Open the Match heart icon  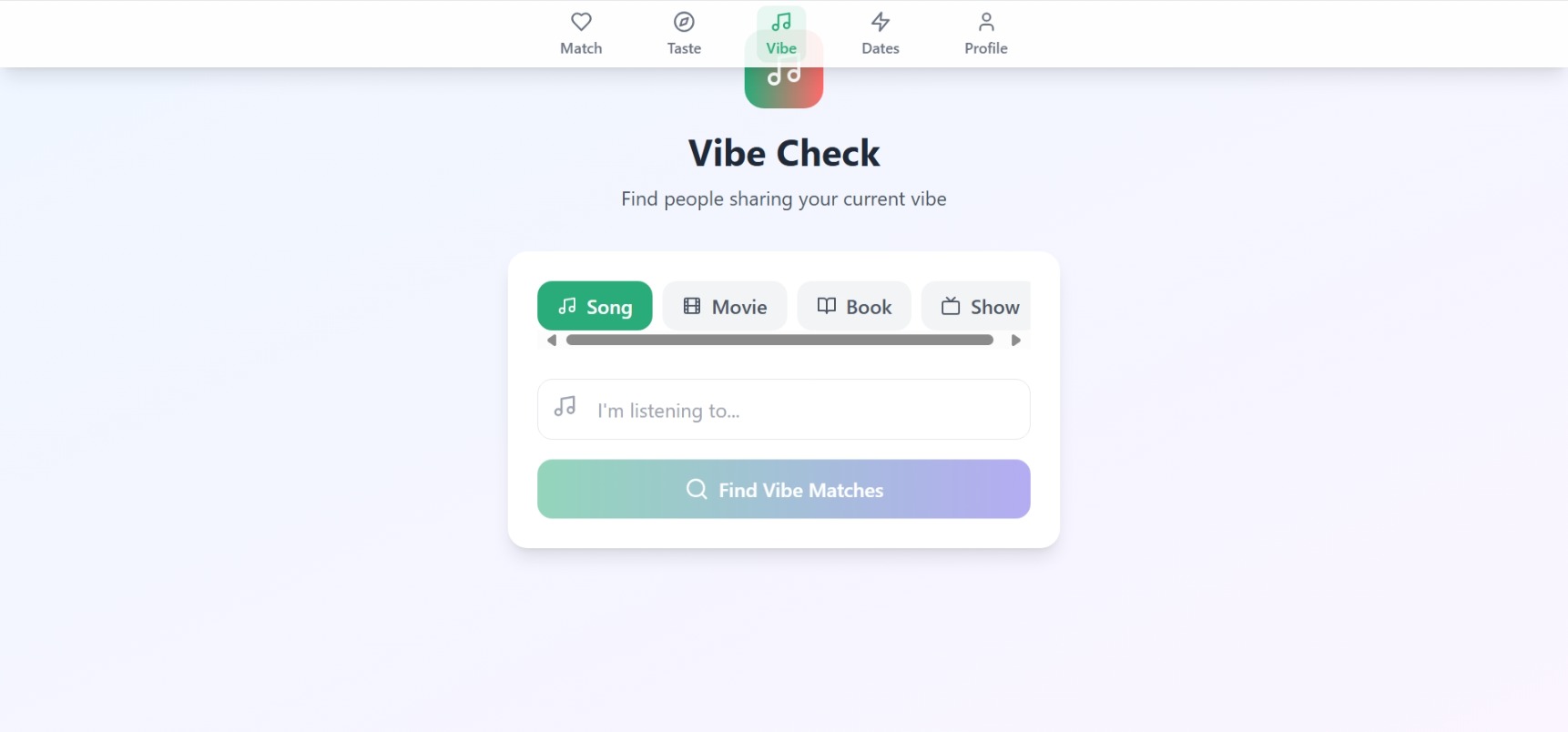tap(581, 22)
